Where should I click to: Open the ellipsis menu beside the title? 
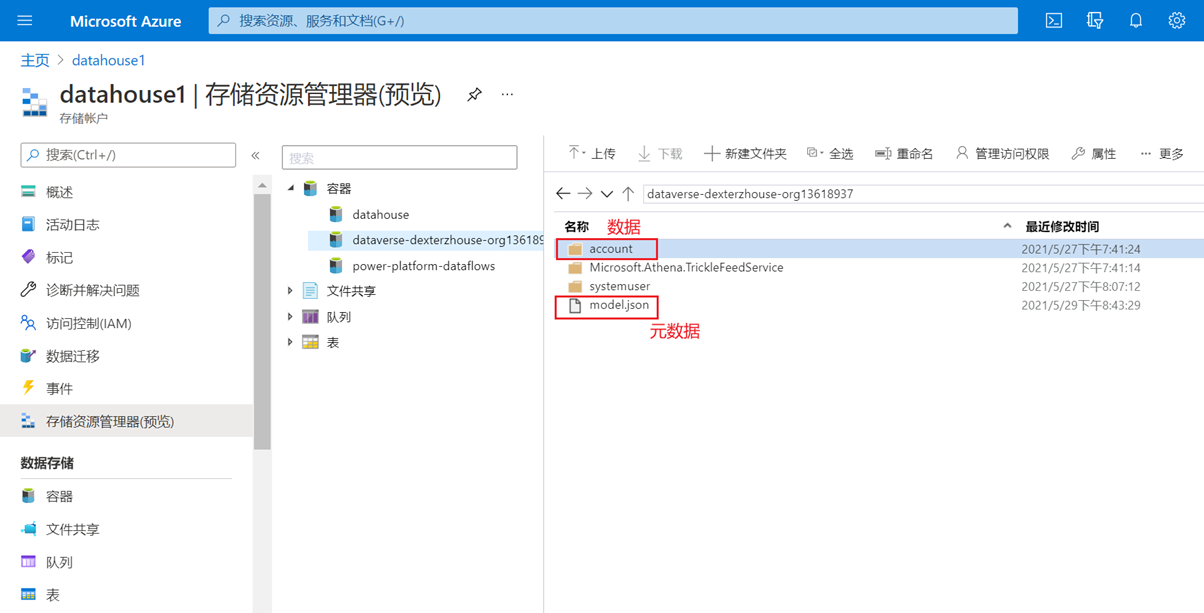[x=507, y=94]
